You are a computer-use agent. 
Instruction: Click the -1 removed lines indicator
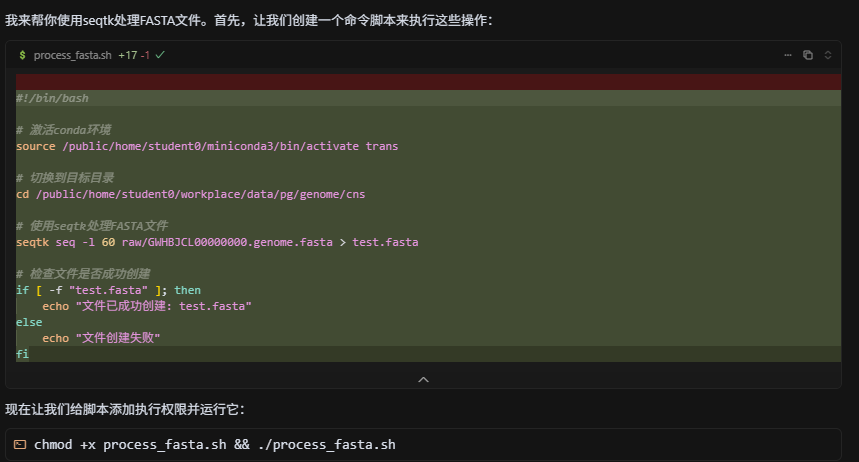[x=145, y=55]
